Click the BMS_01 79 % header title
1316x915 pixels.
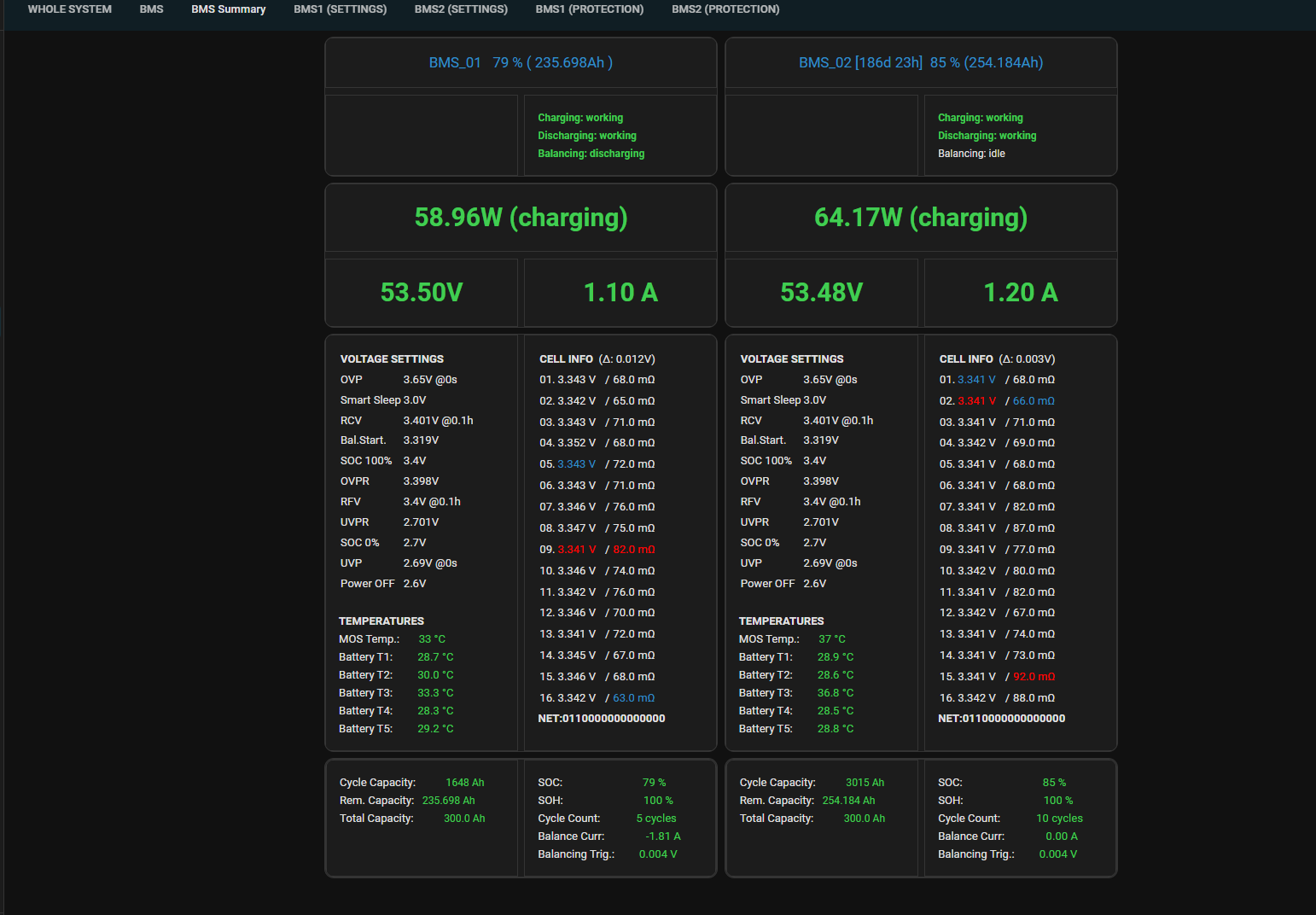(521, 62)
